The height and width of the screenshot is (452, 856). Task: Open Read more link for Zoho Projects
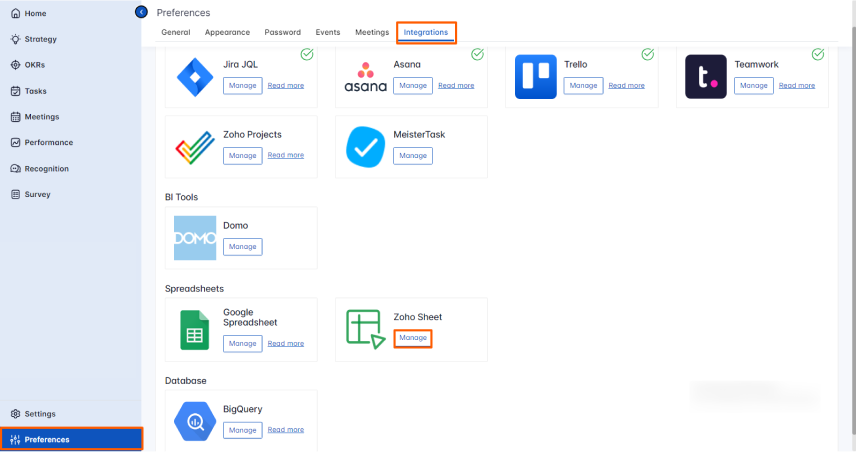(286, 156)
